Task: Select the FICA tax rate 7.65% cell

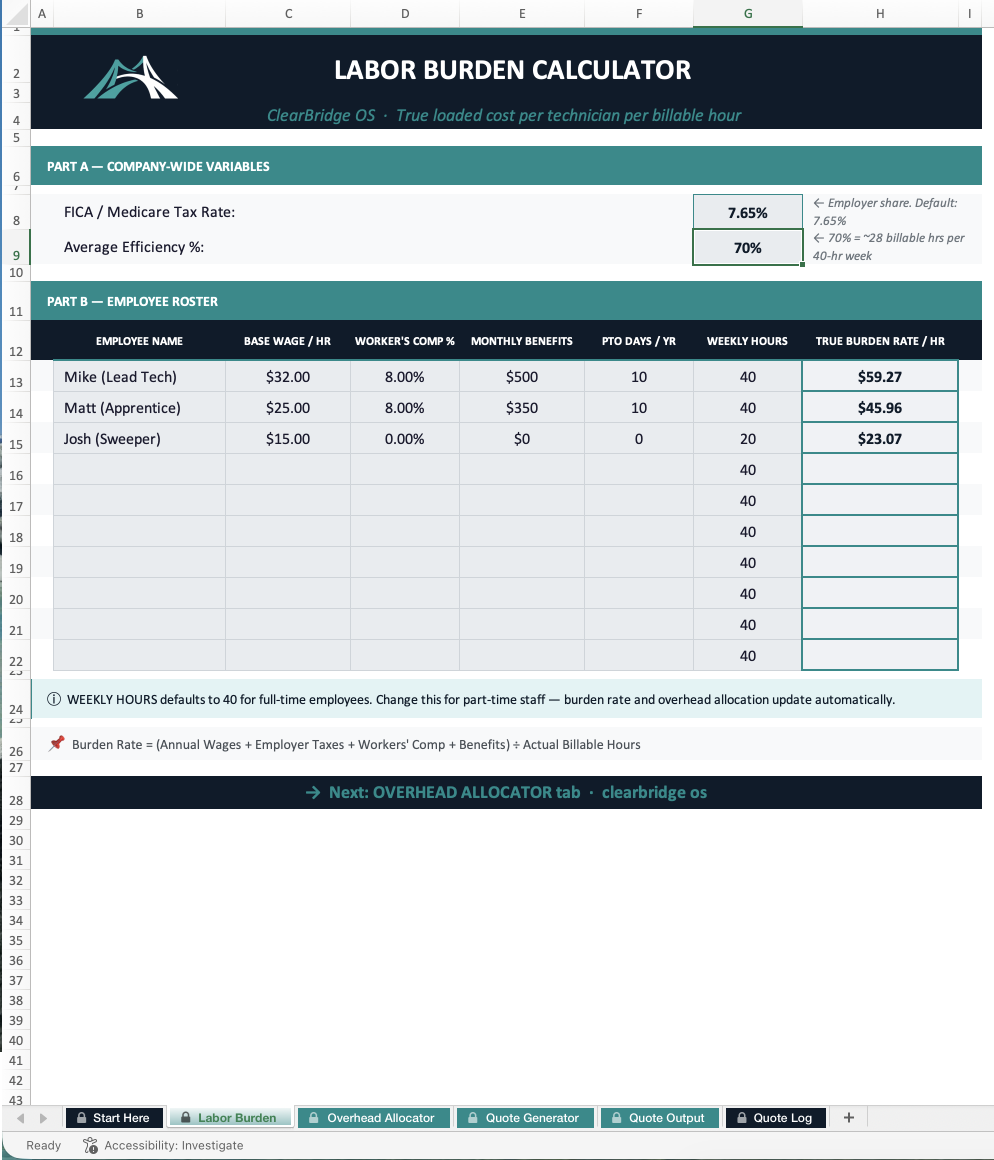Action: pyautogui.click(x=748, y=212)
